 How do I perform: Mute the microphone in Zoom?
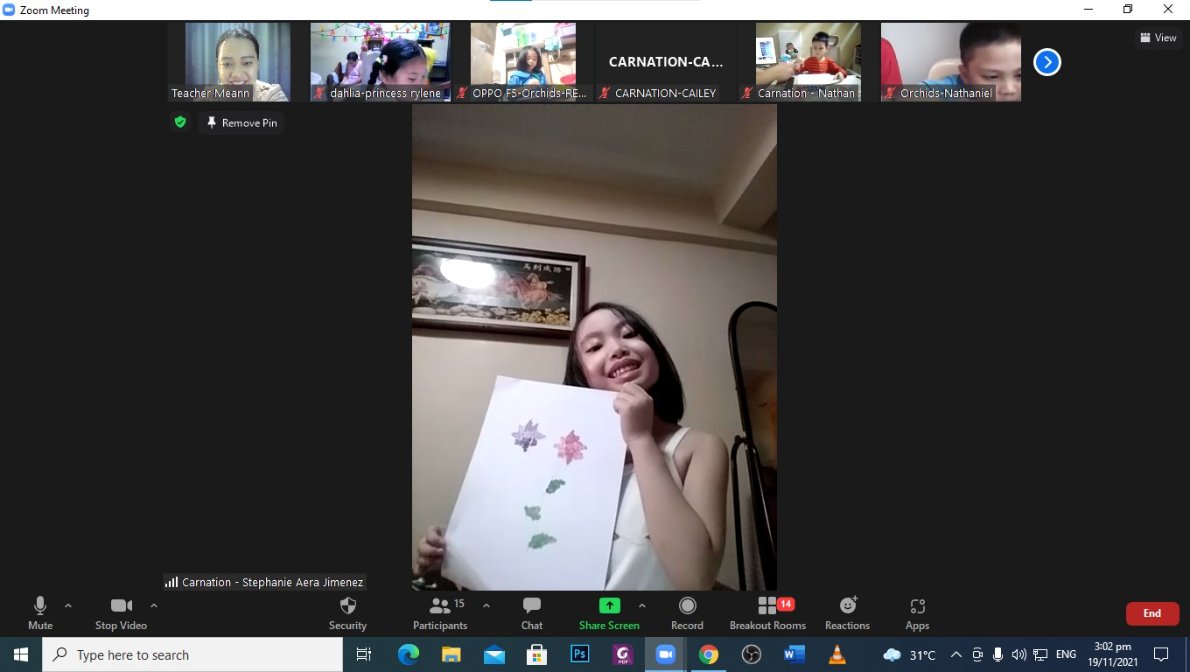coord(40,613)
